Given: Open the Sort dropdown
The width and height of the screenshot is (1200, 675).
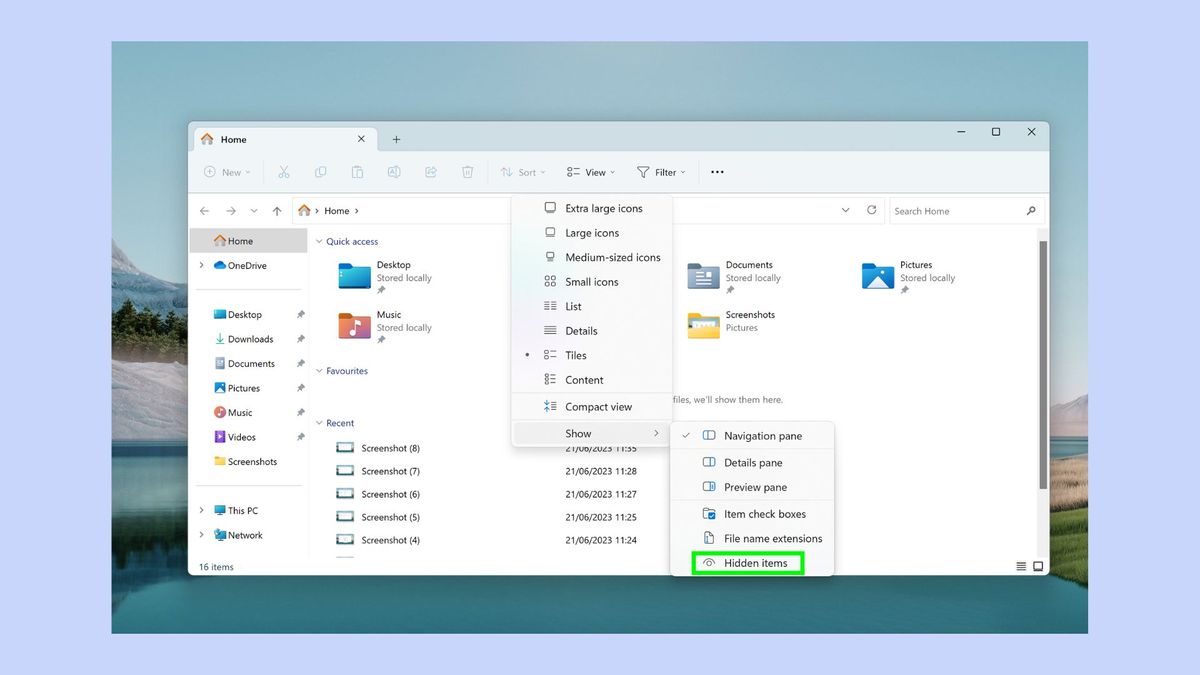Looking at the screenshot, I should pyautogui.click(x=523, y=172).
